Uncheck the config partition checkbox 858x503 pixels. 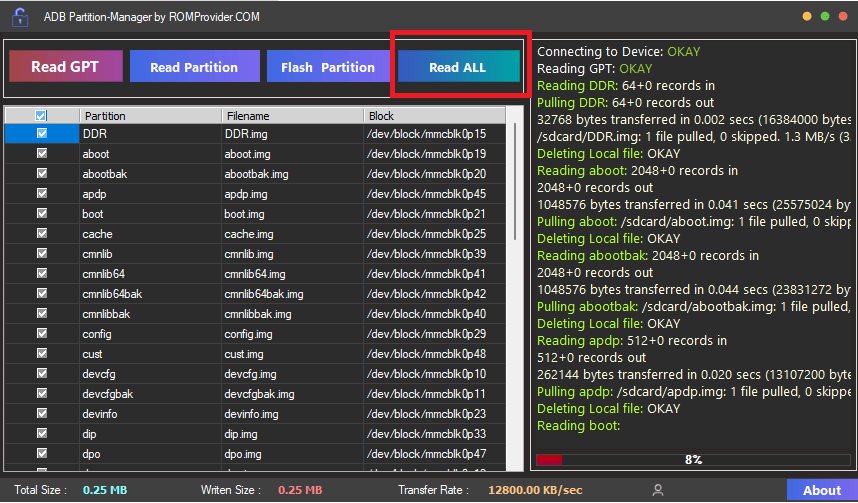coord(42,333)
